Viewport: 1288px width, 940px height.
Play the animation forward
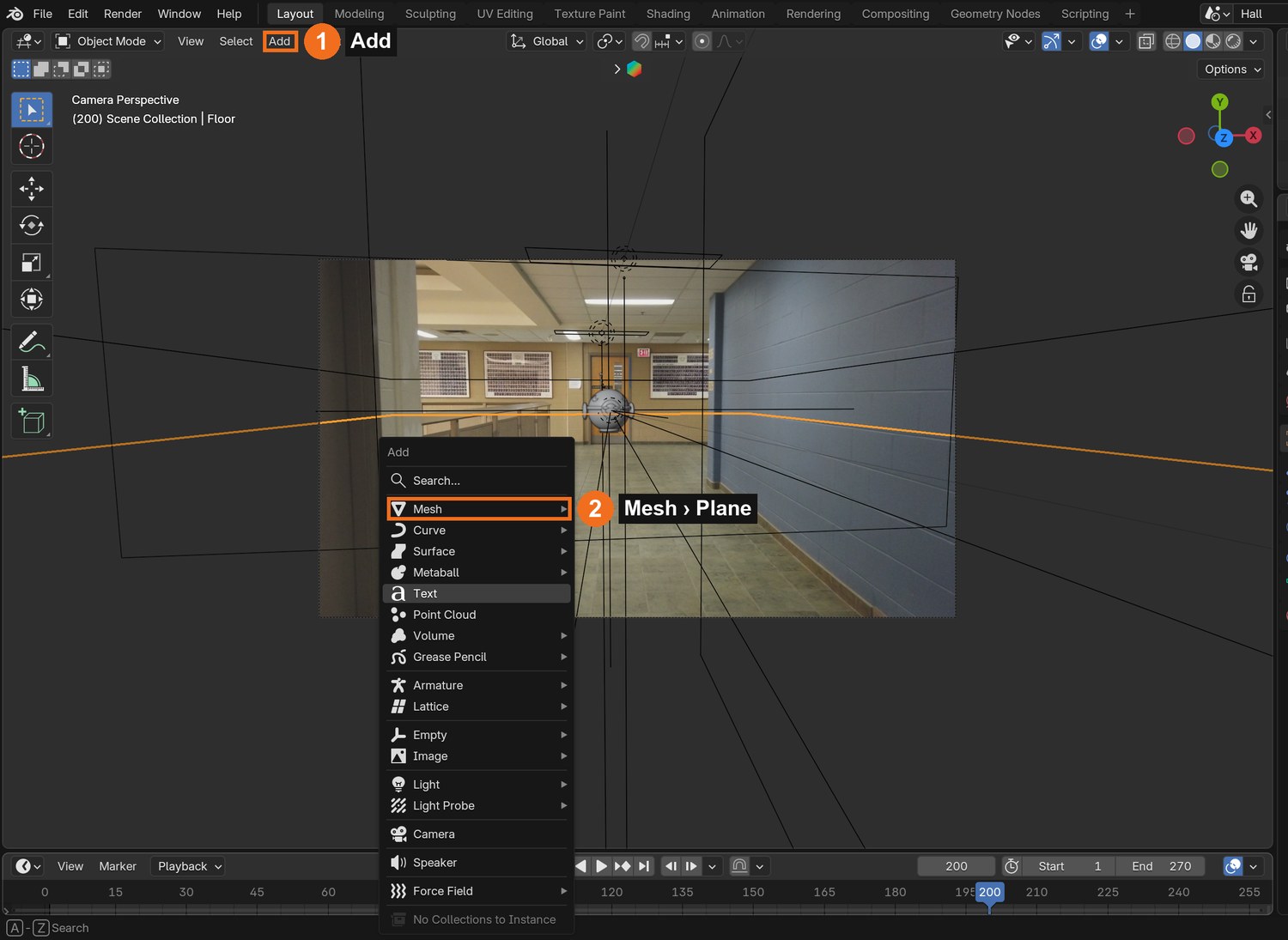601,866
